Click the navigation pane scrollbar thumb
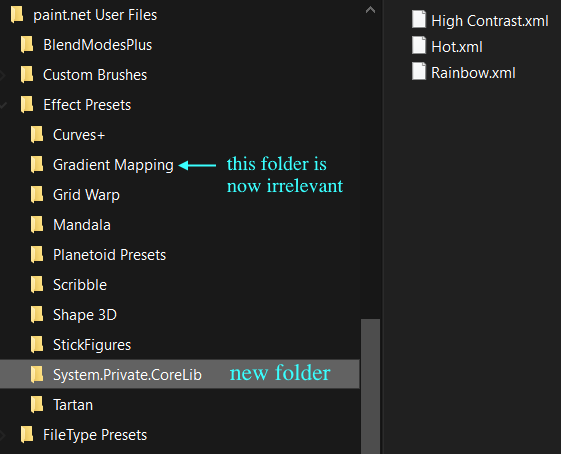 (370, 386)
